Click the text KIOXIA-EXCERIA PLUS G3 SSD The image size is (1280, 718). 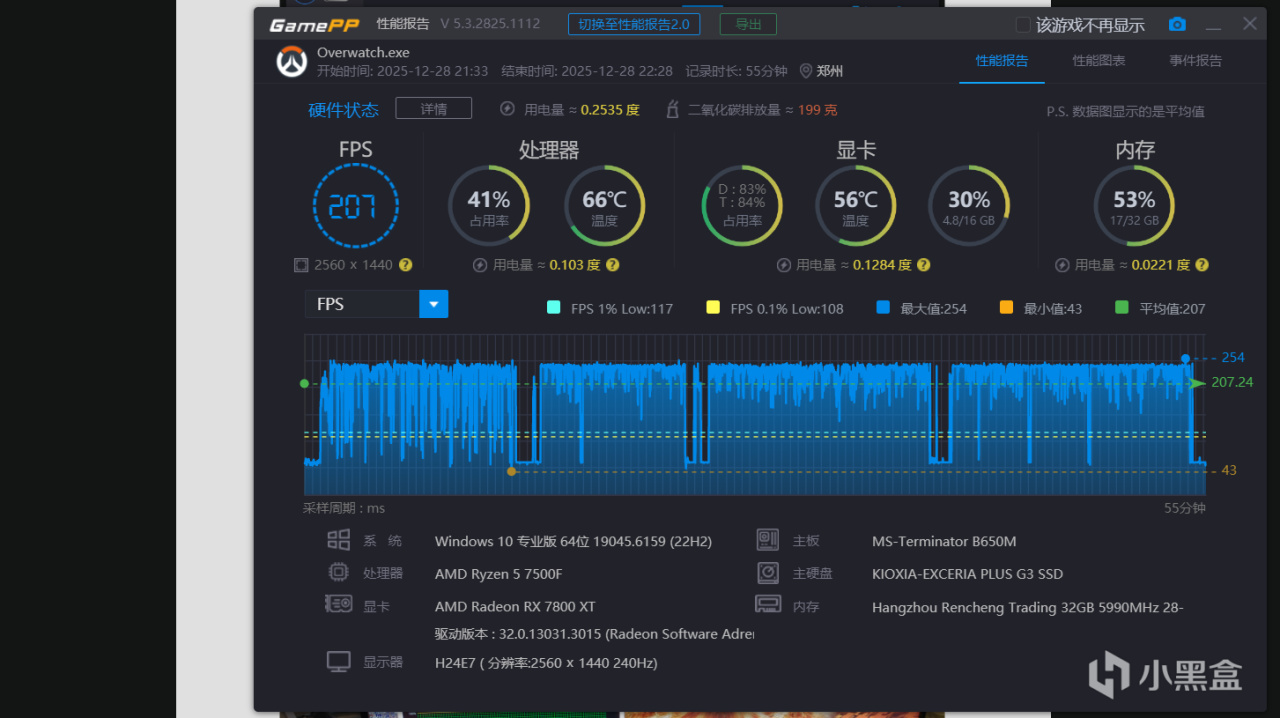pos(967,574)
